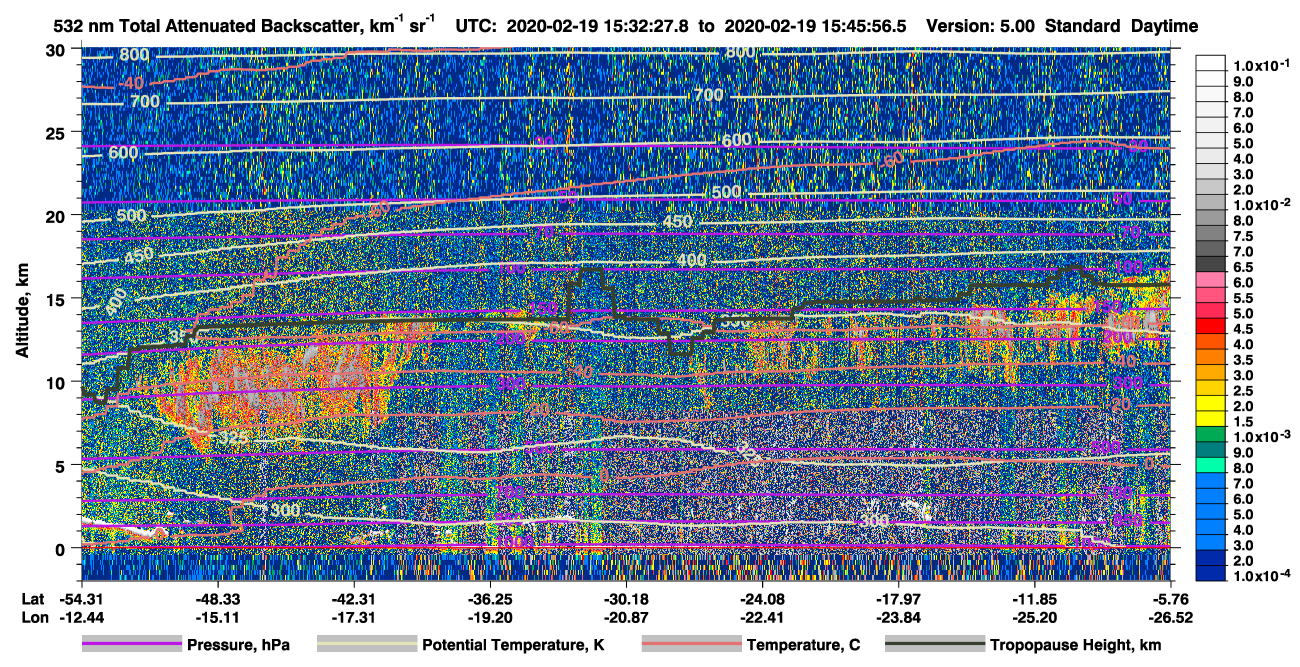Click the colorbar label 6.5
1300x667 pixels.
1243,267
